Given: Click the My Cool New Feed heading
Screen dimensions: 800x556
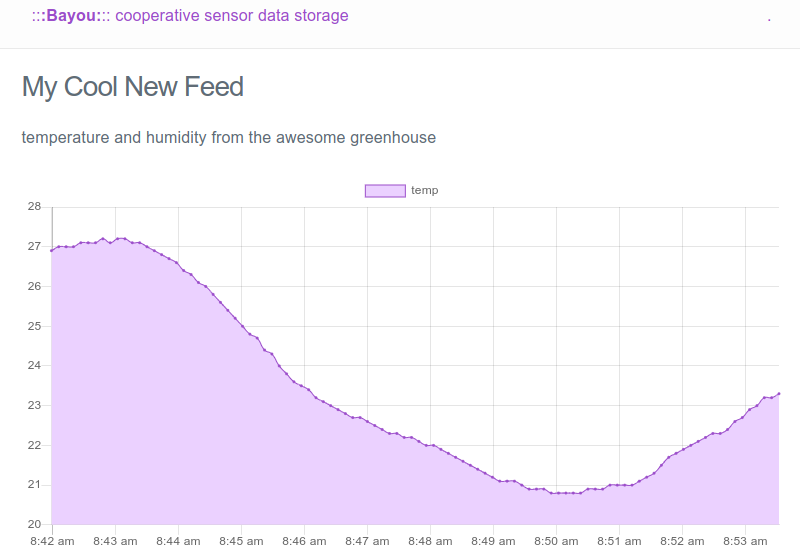Looking at the screenshot, I should point(133,87).
